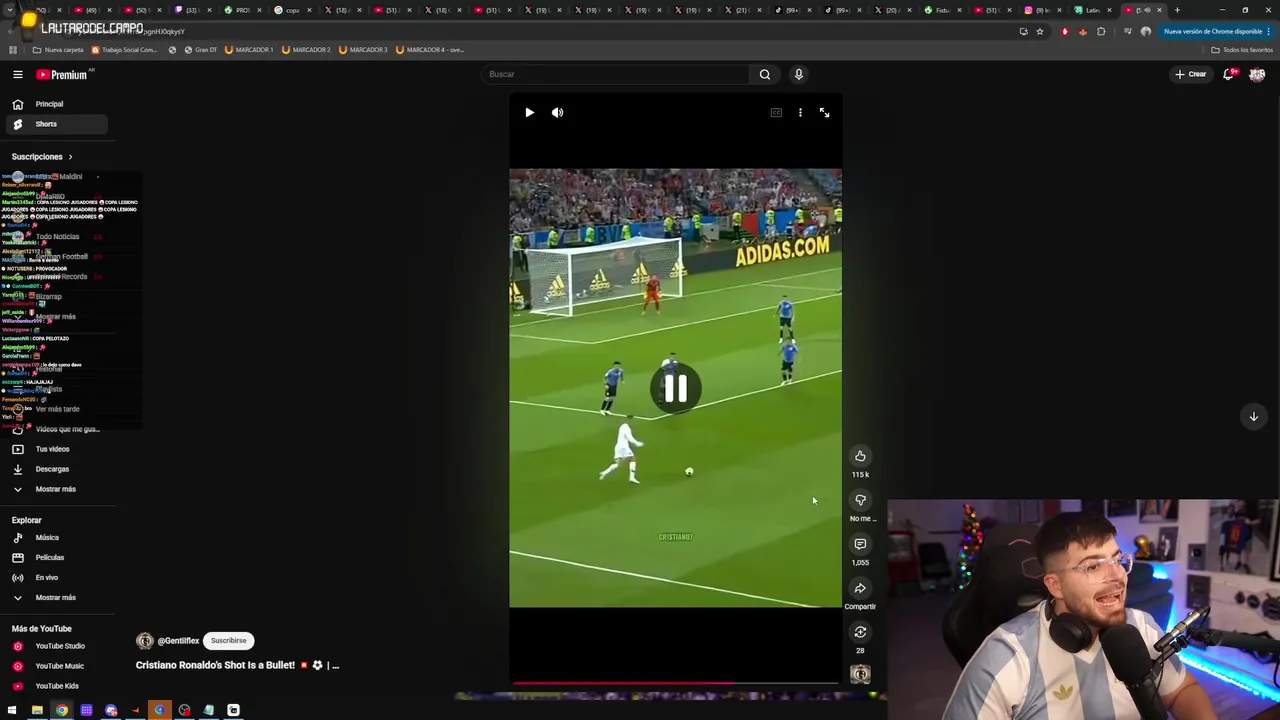
Task: Open the MARCADOR 2 bookmark
Action: pos(306,50)
